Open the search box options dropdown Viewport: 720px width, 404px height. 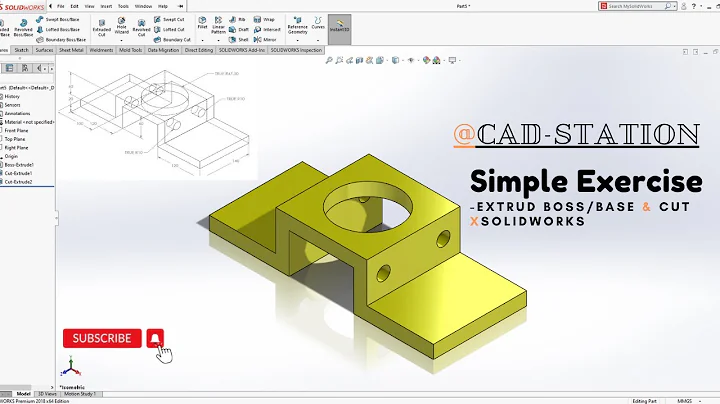675,6
